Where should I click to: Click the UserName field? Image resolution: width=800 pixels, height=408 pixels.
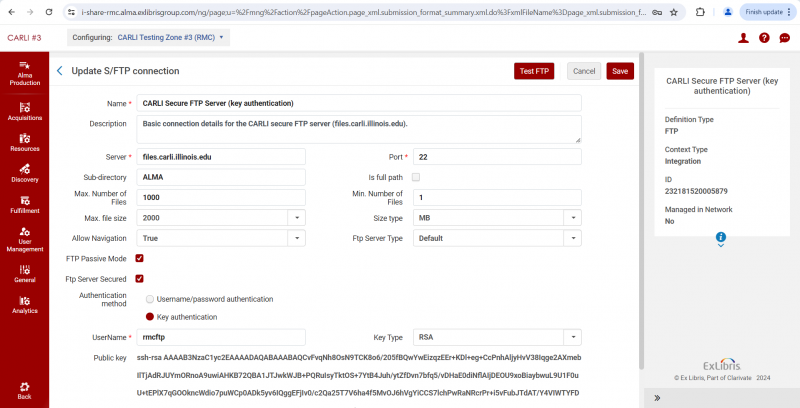[221, 337]
